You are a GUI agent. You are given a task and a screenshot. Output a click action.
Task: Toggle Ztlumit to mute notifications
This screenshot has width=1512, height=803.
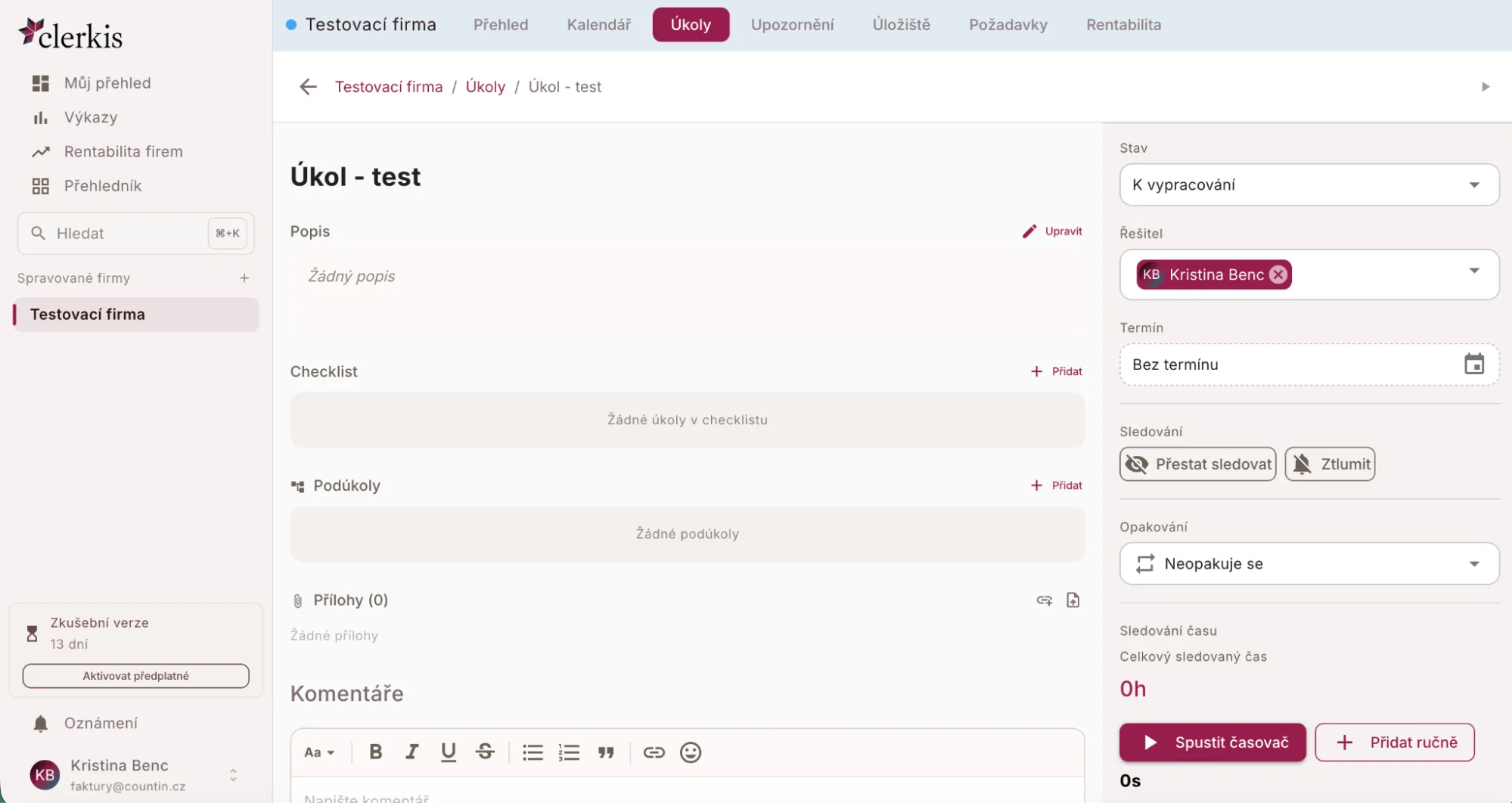1330,464
